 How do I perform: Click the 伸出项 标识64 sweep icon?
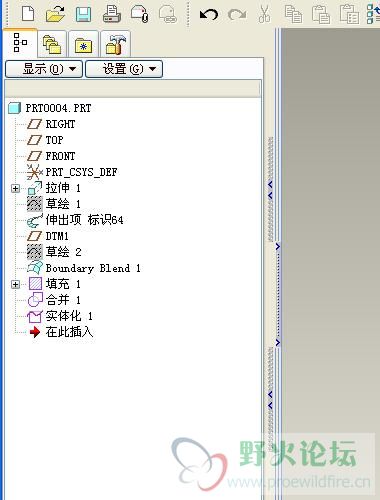click(35, 220)
